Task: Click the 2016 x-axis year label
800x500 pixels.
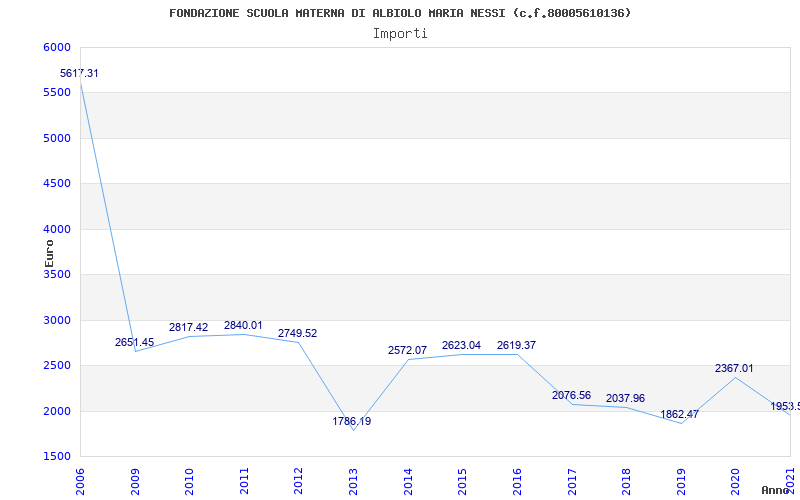Action: click(x=517, y=482)
